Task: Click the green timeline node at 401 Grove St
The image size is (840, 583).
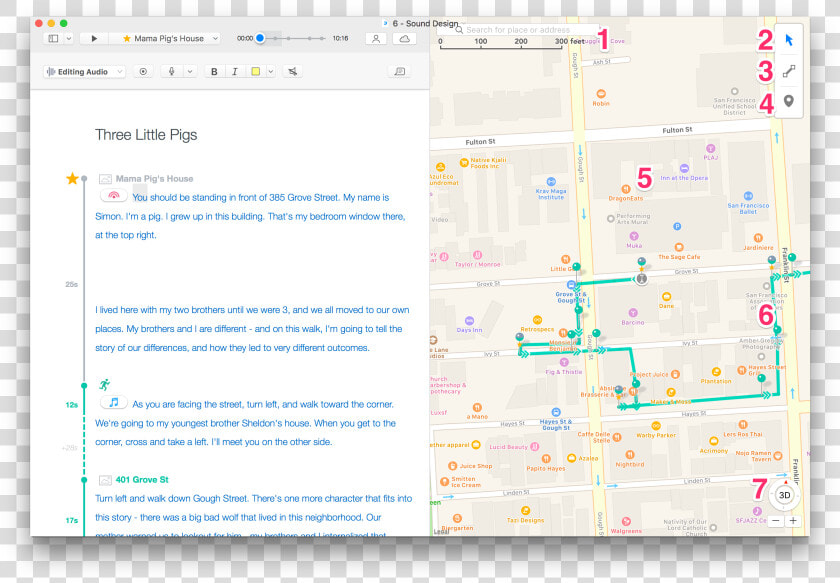Action: click(x=84, y=480)
